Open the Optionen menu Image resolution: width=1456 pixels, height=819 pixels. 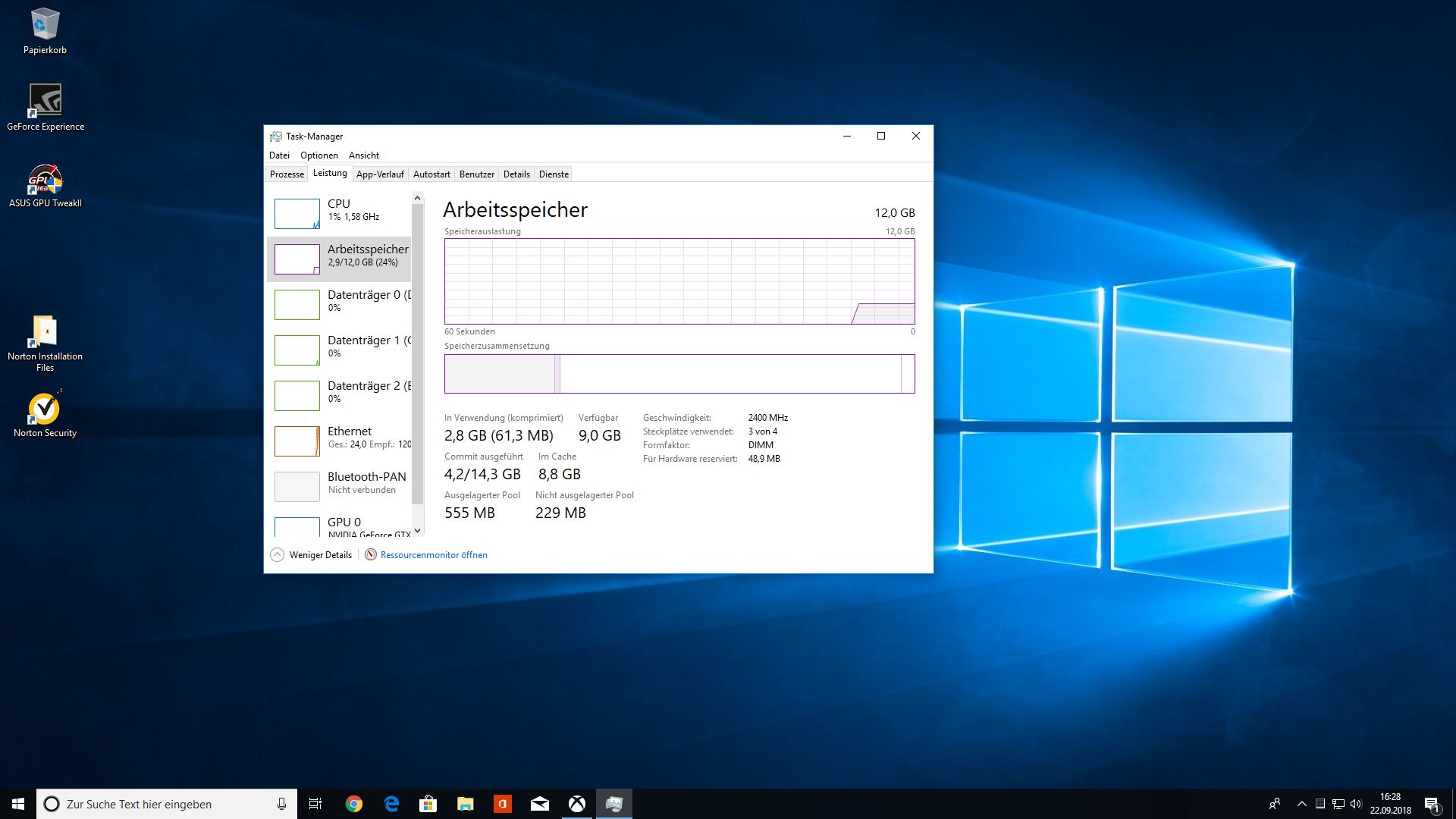click(x=318, y=155)
